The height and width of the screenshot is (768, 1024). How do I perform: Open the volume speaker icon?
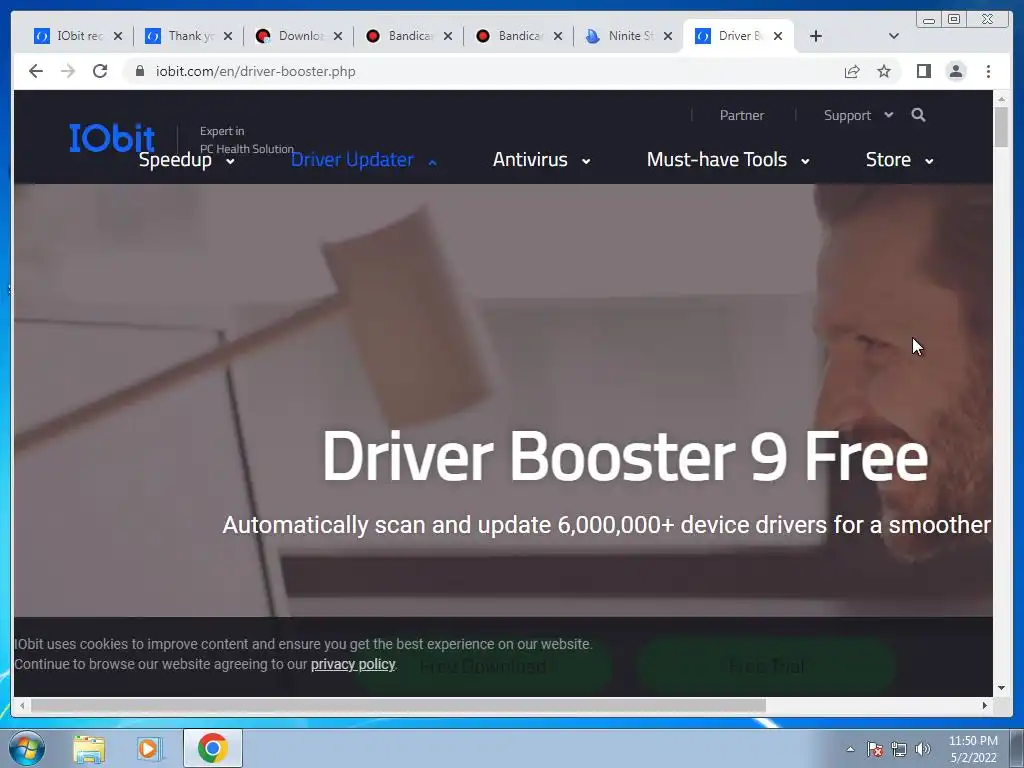[923, 749]
